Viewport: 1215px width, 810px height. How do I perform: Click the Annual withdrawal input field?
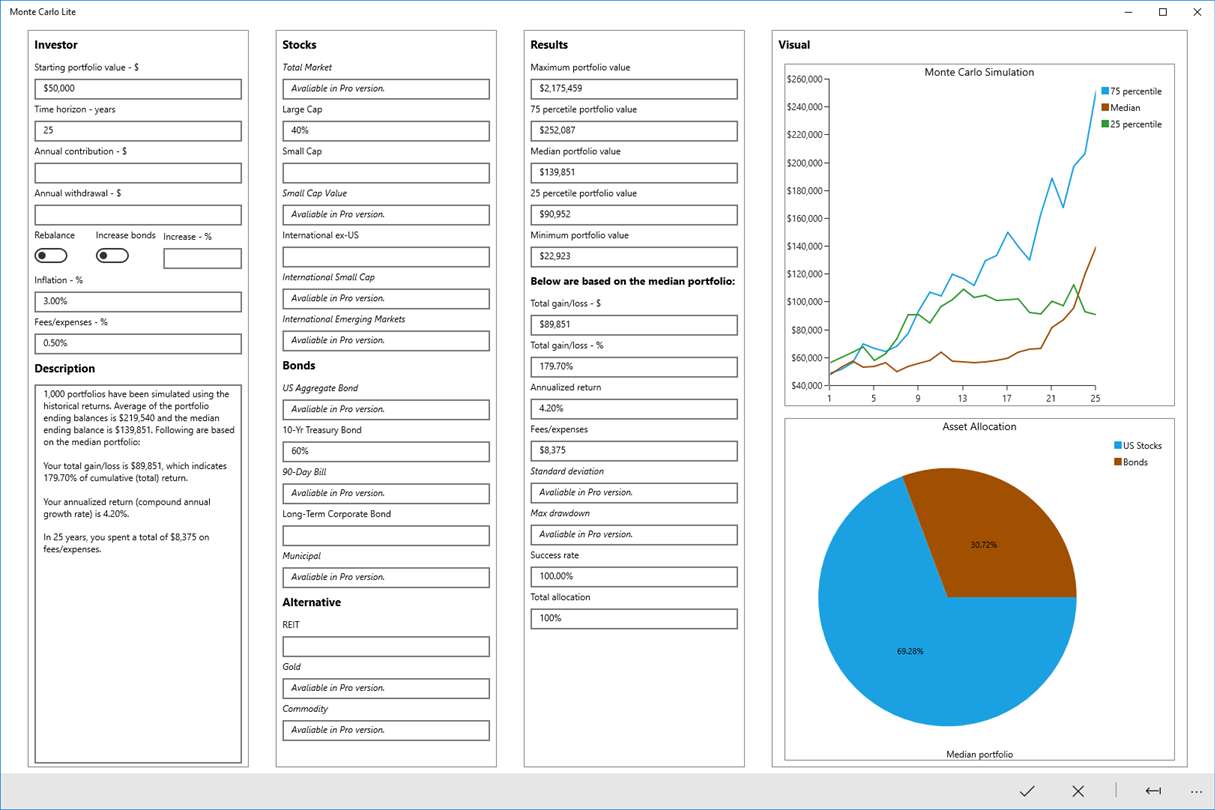point(138,215)
